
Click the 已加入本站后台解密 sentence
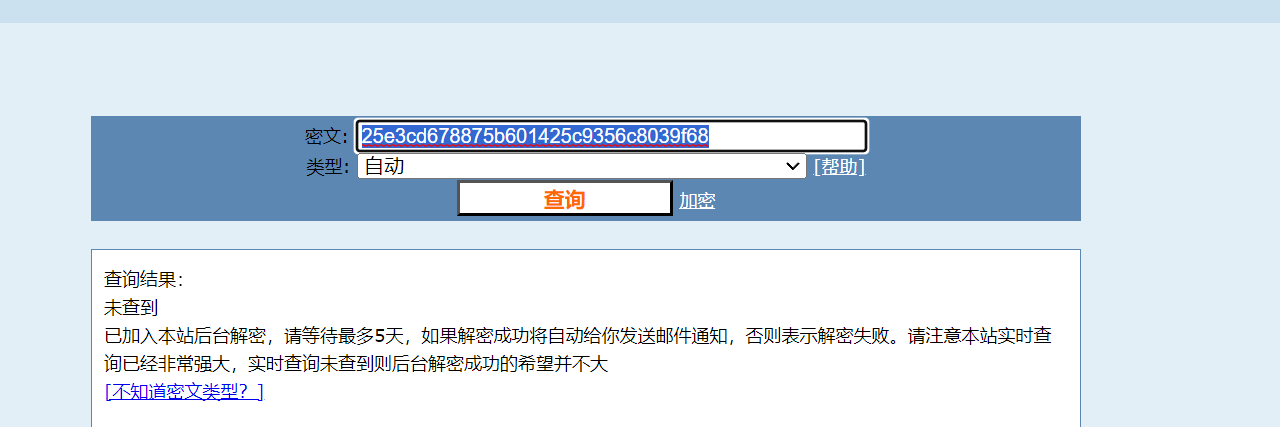[x=185, y=336]
